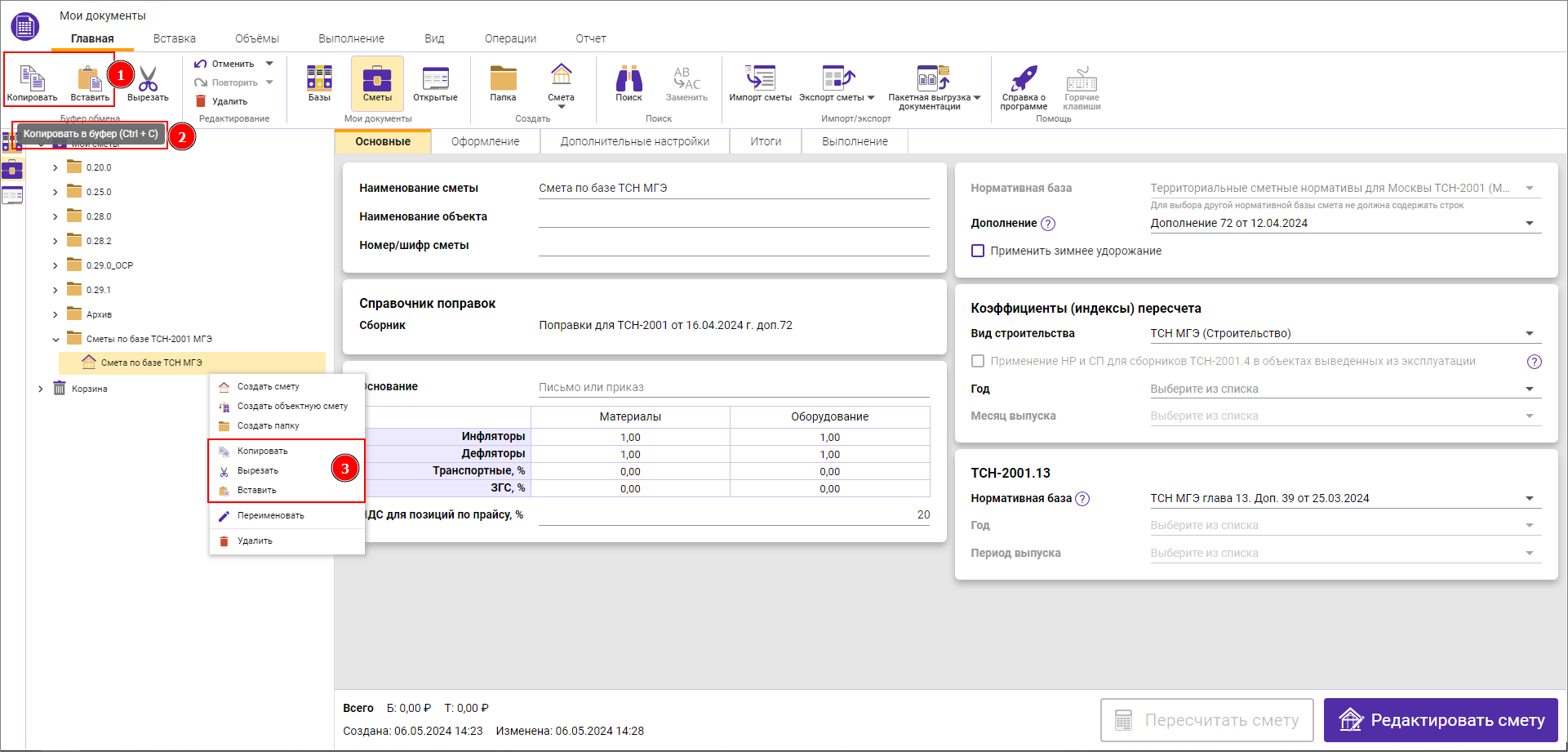Viewport: 1568px width, 752px height.
Task: Click help icon for НР и СП option
Action: pyautogui.click(x=1535, y=362)
